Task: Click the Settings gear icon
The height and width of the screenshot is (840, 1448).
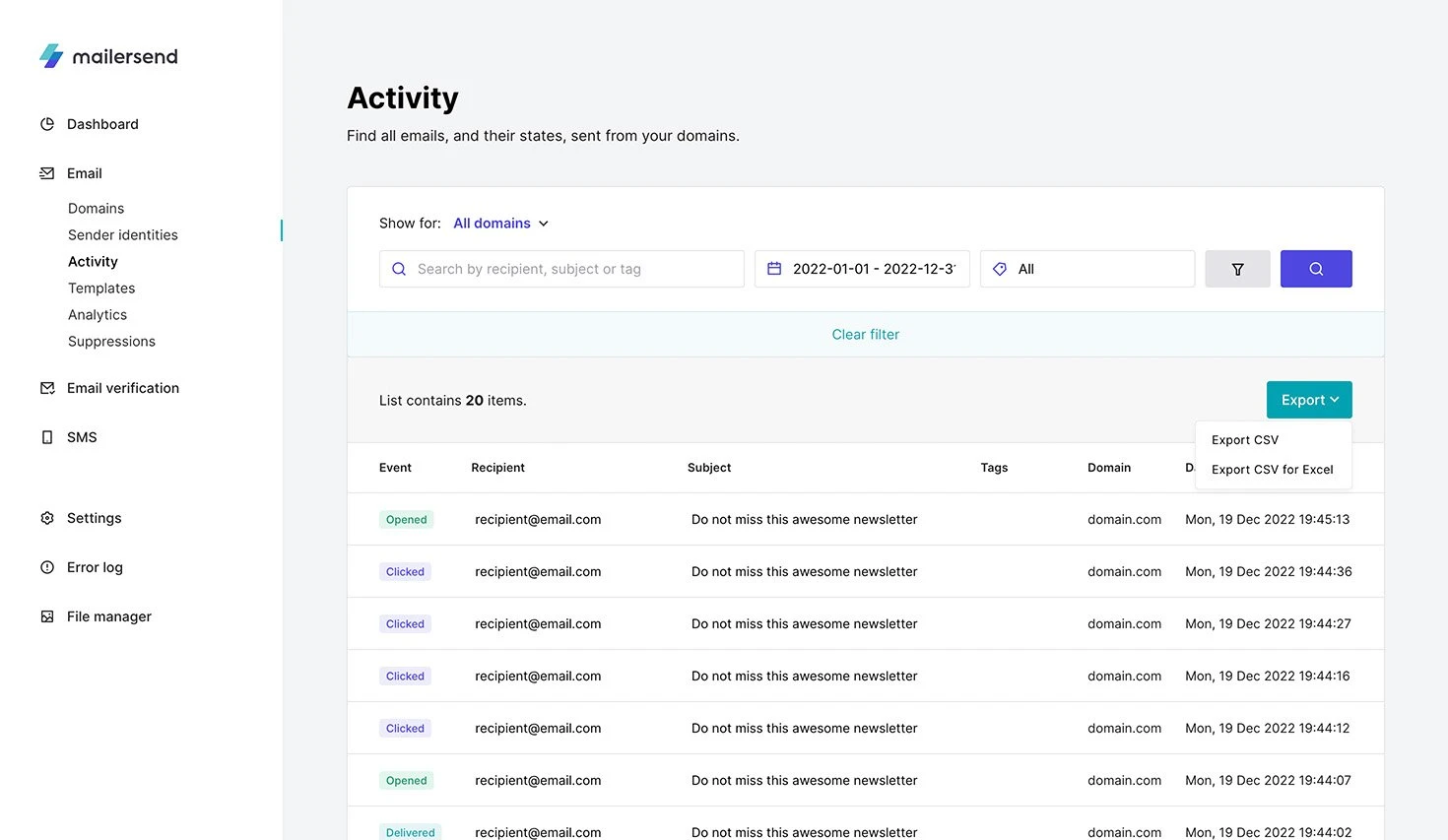Action: pos(47,518)
